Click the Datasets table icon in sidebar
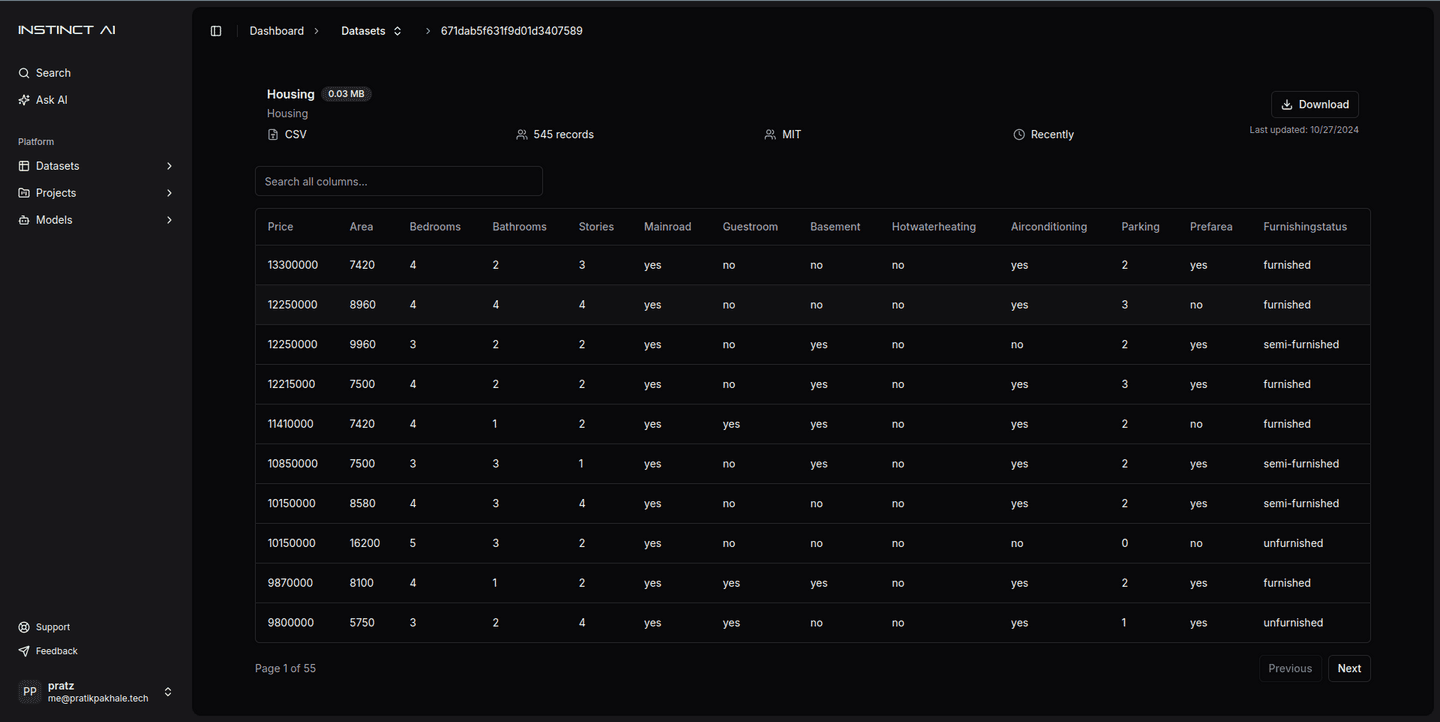This screenshot has height=722, width=1440. pos(24,166)
